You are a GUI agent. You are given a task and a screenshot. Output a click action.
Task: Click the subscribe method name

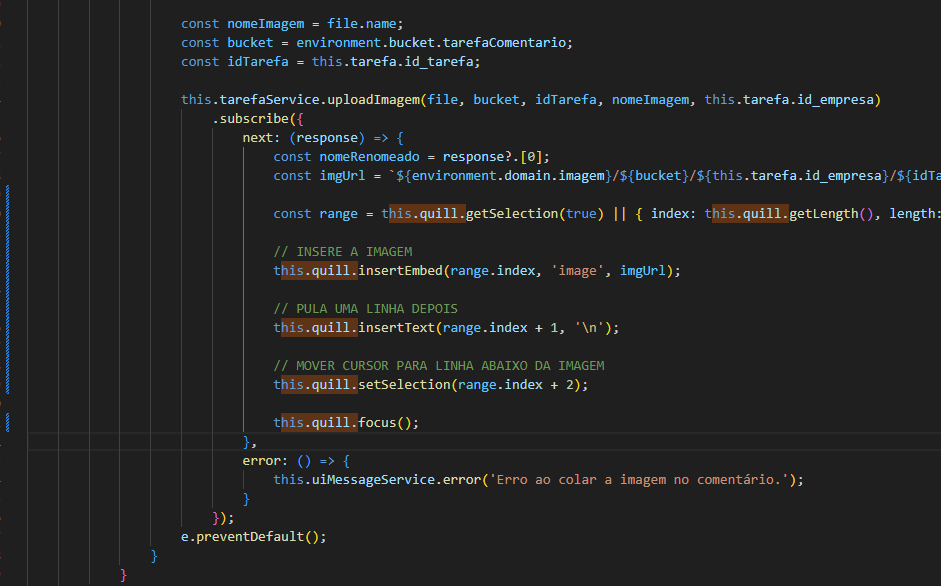pyautogui.click(x=257, y=119)
